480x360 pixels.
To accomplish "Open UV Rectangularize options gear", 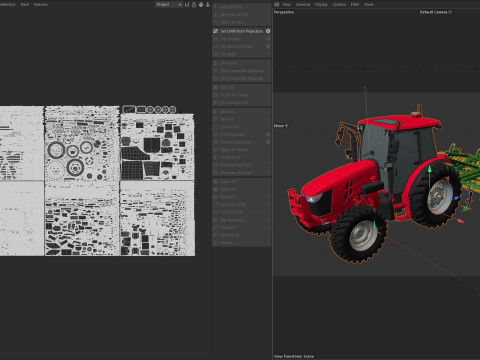I will tap(268, 142).
